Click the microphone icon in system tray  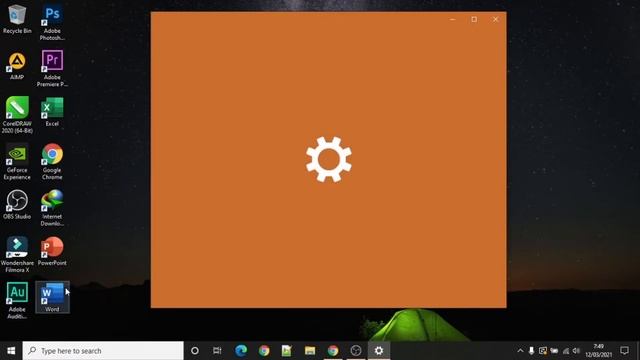point(531,351)
